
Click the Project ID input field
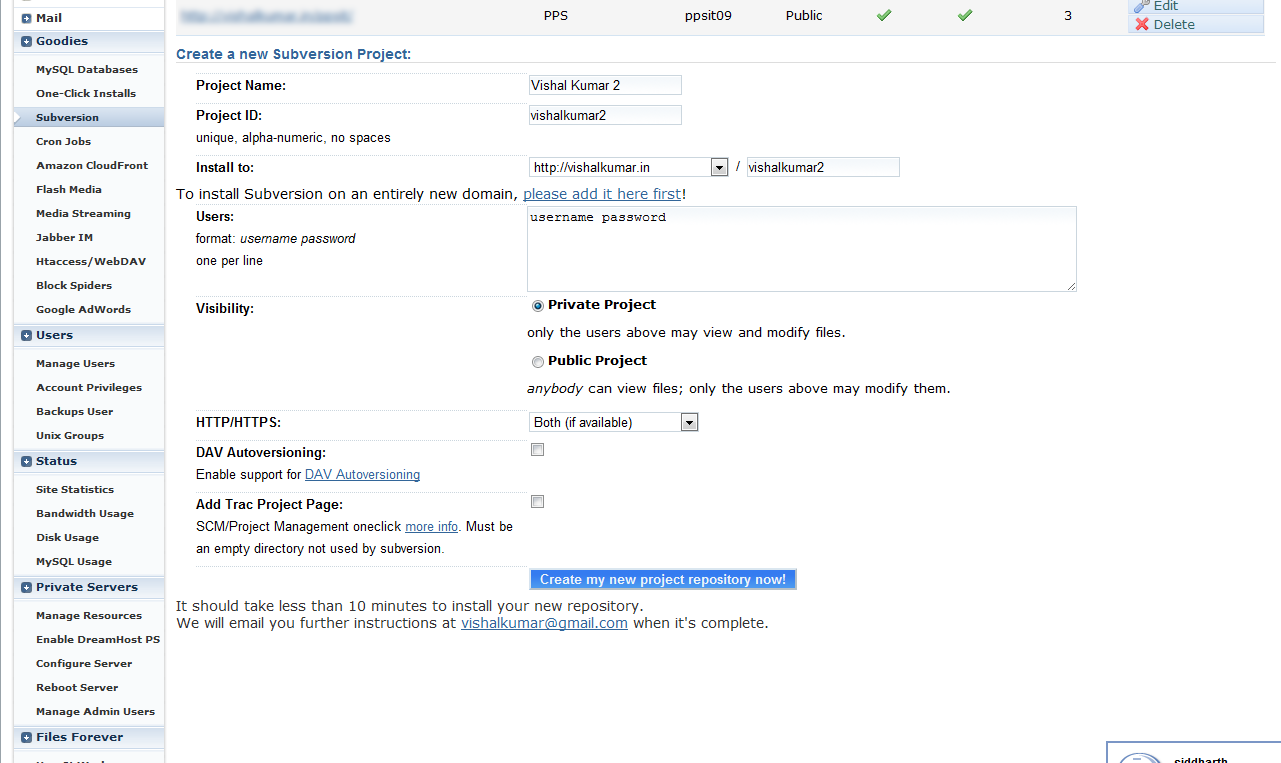(x=605, y=115)
